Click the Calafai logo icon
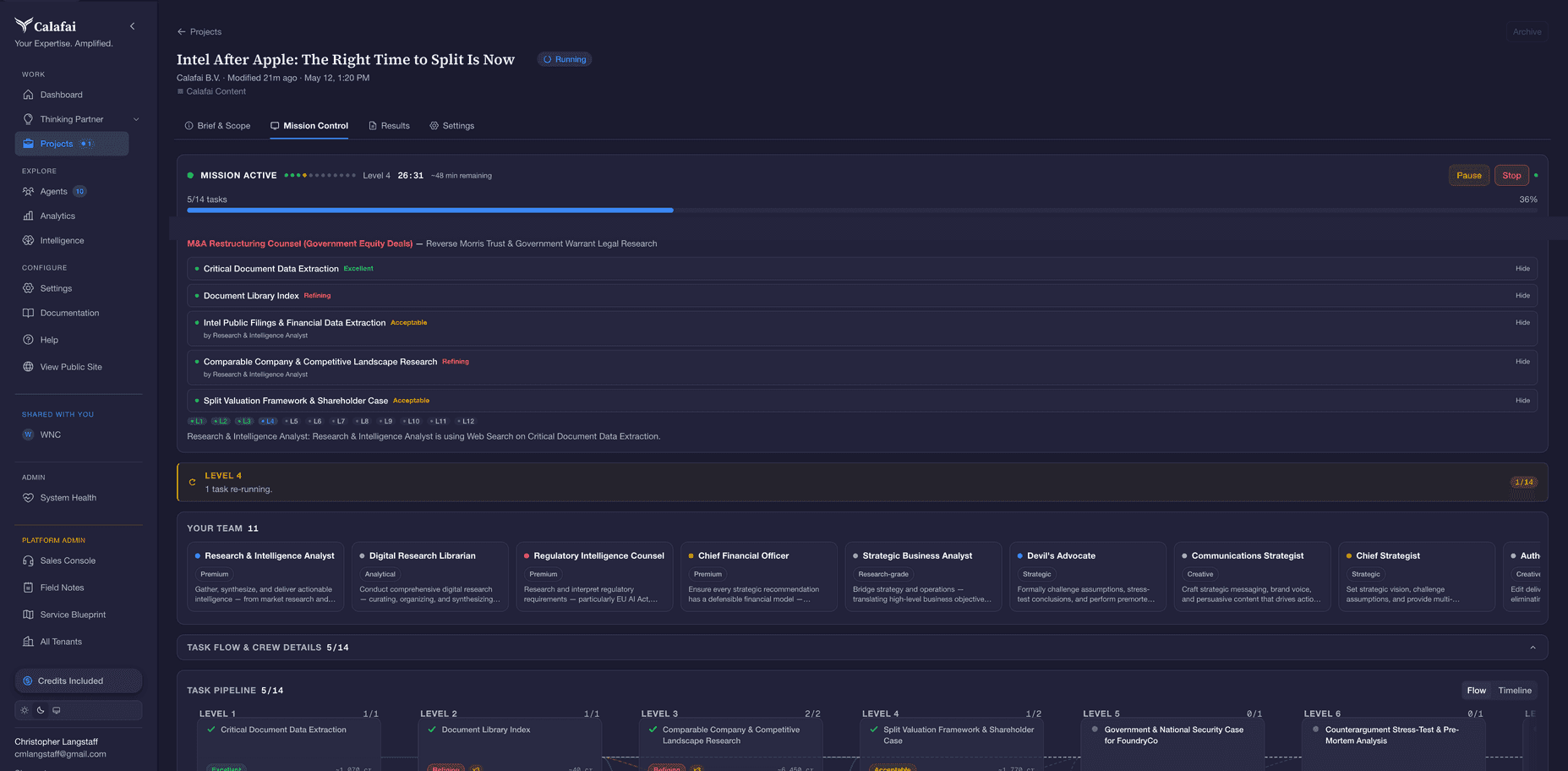 coord(24,25)
